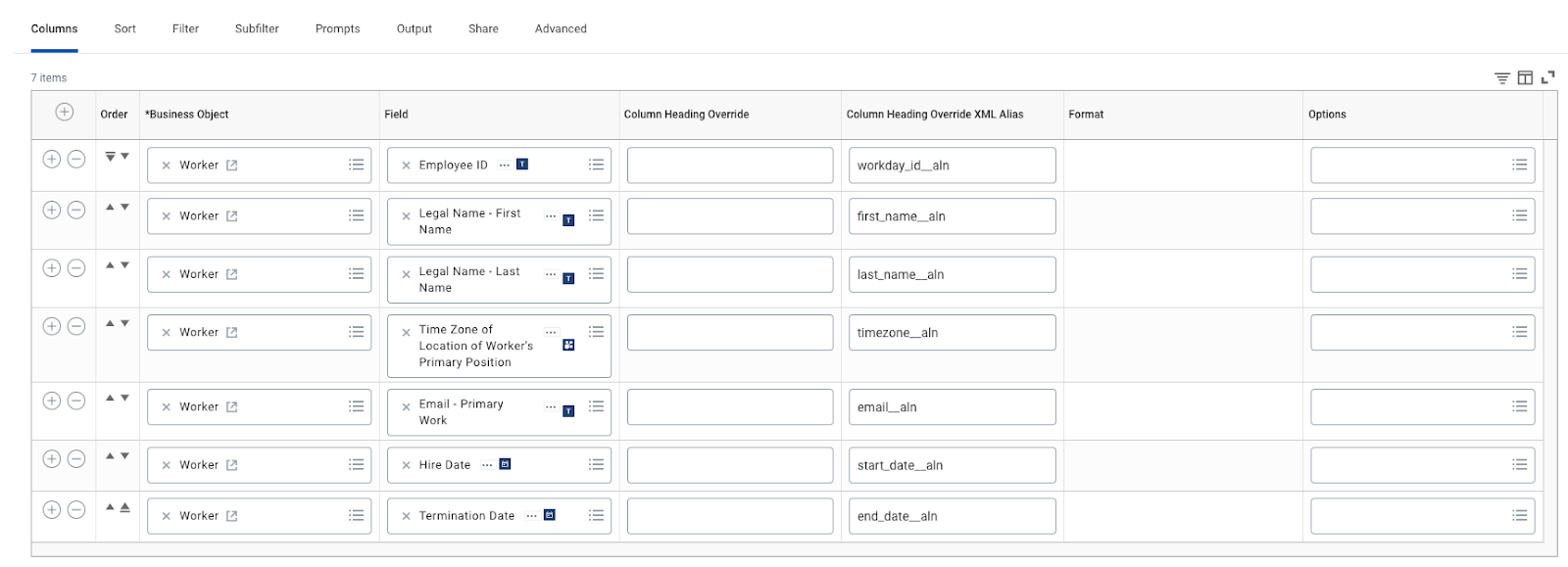Open the Advanced tab
The height and width of the screenshot is (567, 1568).
pyautogui.click(x=561, y=29)
